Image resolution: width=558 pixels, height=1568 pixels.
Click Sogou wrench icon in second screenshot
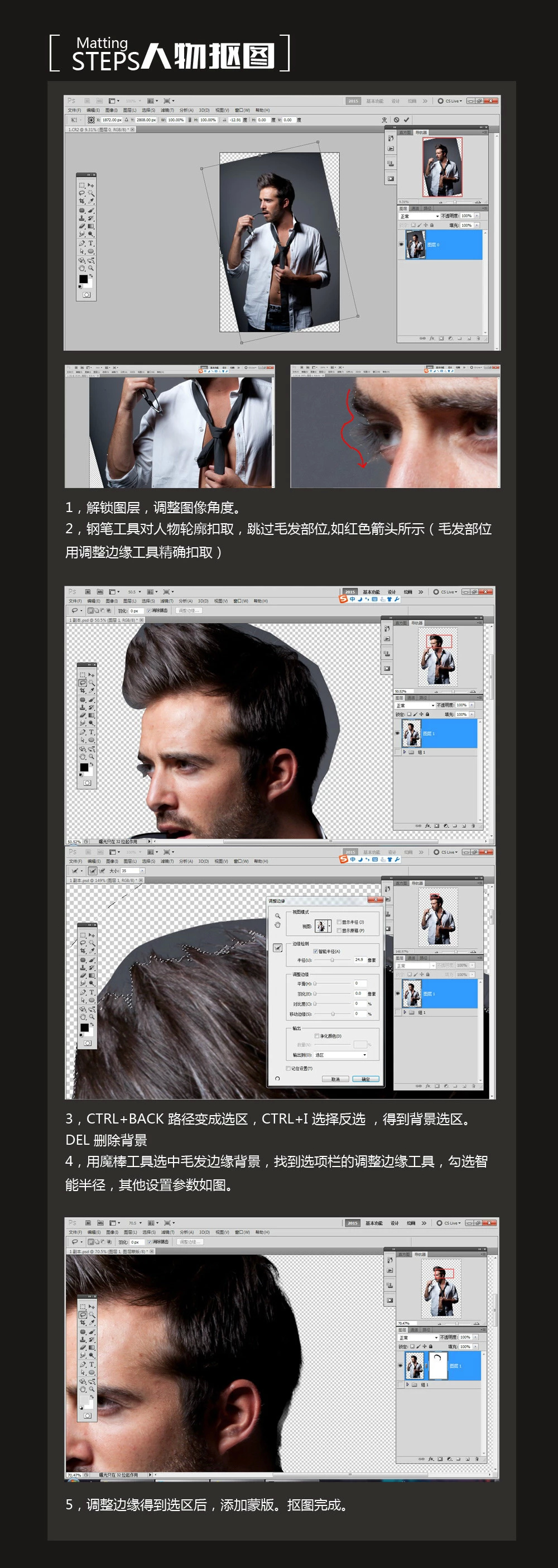point(397,599)
